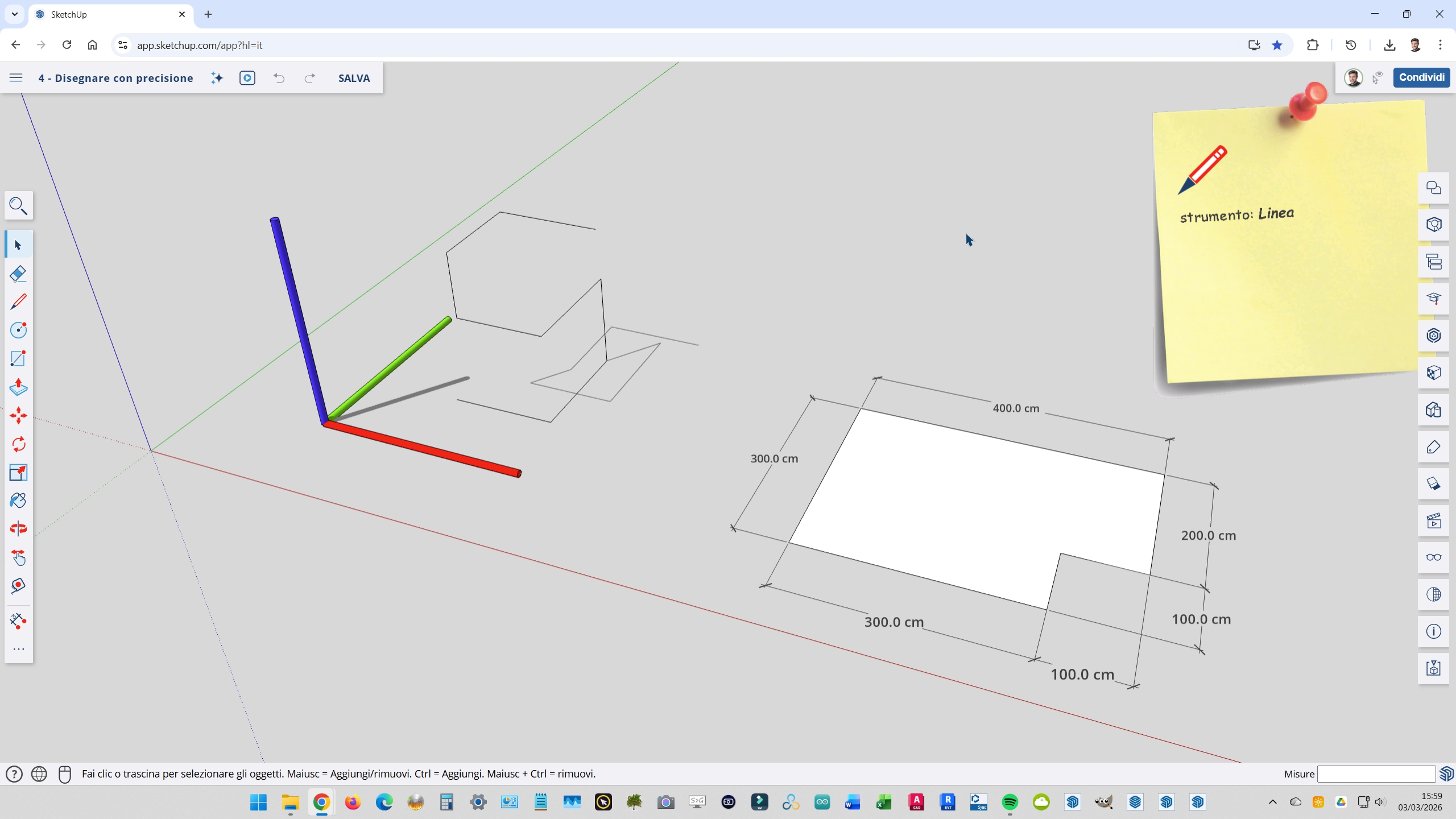Image resolution: width=1456 pixels, height=819 pixels.
Task: Select the Push/Pull tool
Action: [x=18, y=387]
